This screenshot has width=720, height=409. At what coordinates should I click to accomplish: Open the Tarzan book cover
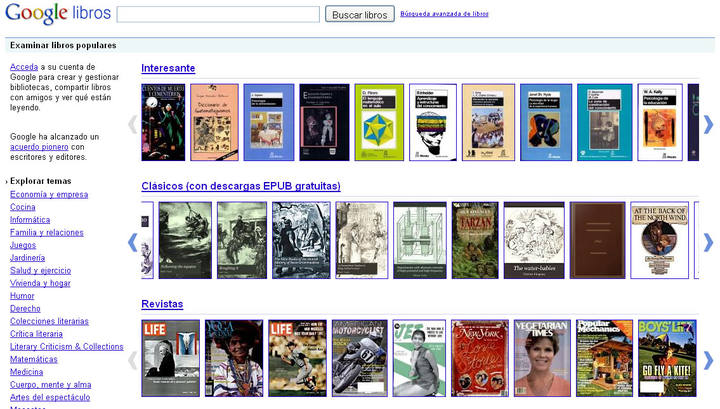[x=475, y=240]
